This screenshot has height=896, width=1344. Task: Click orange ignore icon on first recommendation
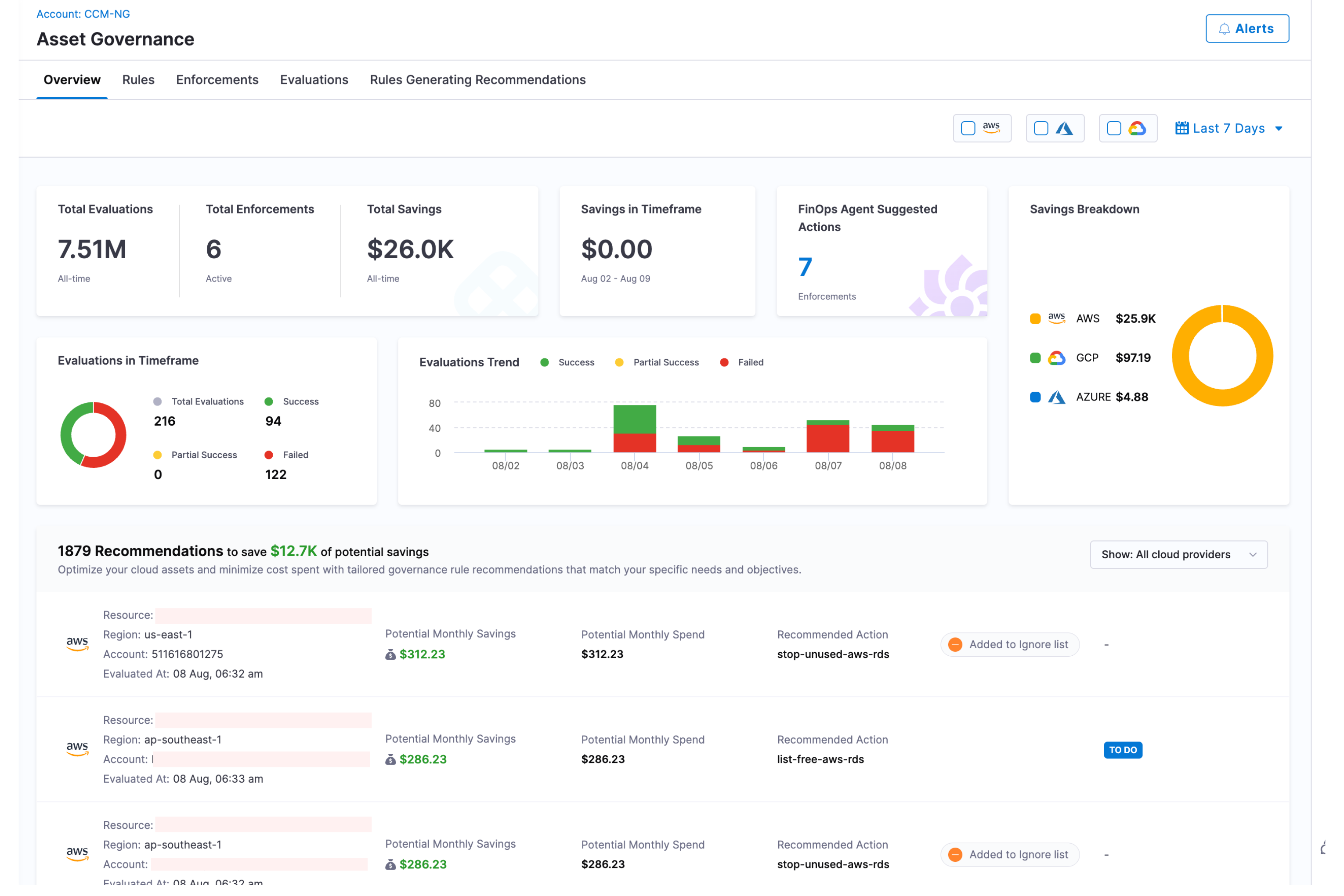[955, 645]
